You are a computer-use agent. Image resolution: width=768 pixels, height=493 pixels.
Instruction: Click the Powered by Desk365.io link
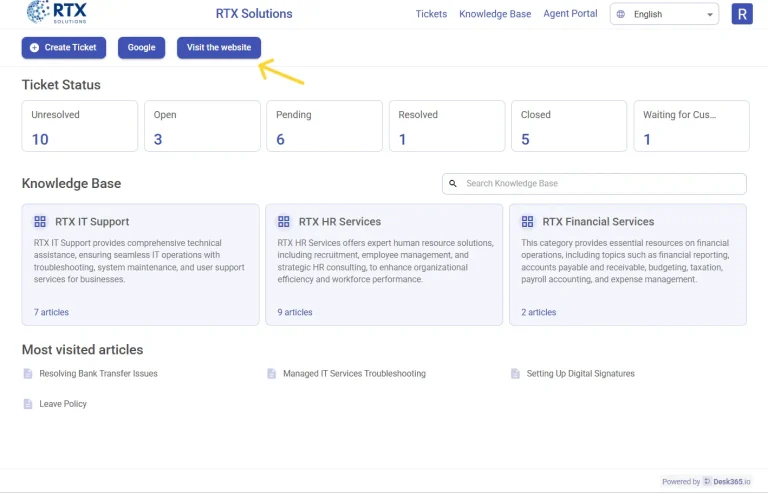pos(706,482)
